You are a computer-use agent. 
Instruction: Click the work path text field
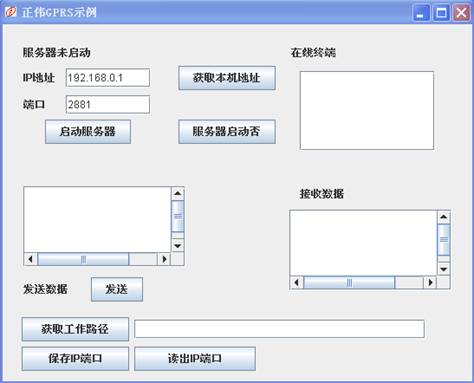coord(279,329)
